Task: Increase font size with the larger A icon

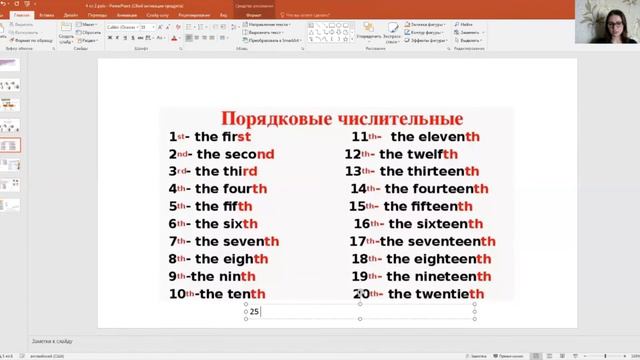Action: pyautogui.click(x=160, y=27)
